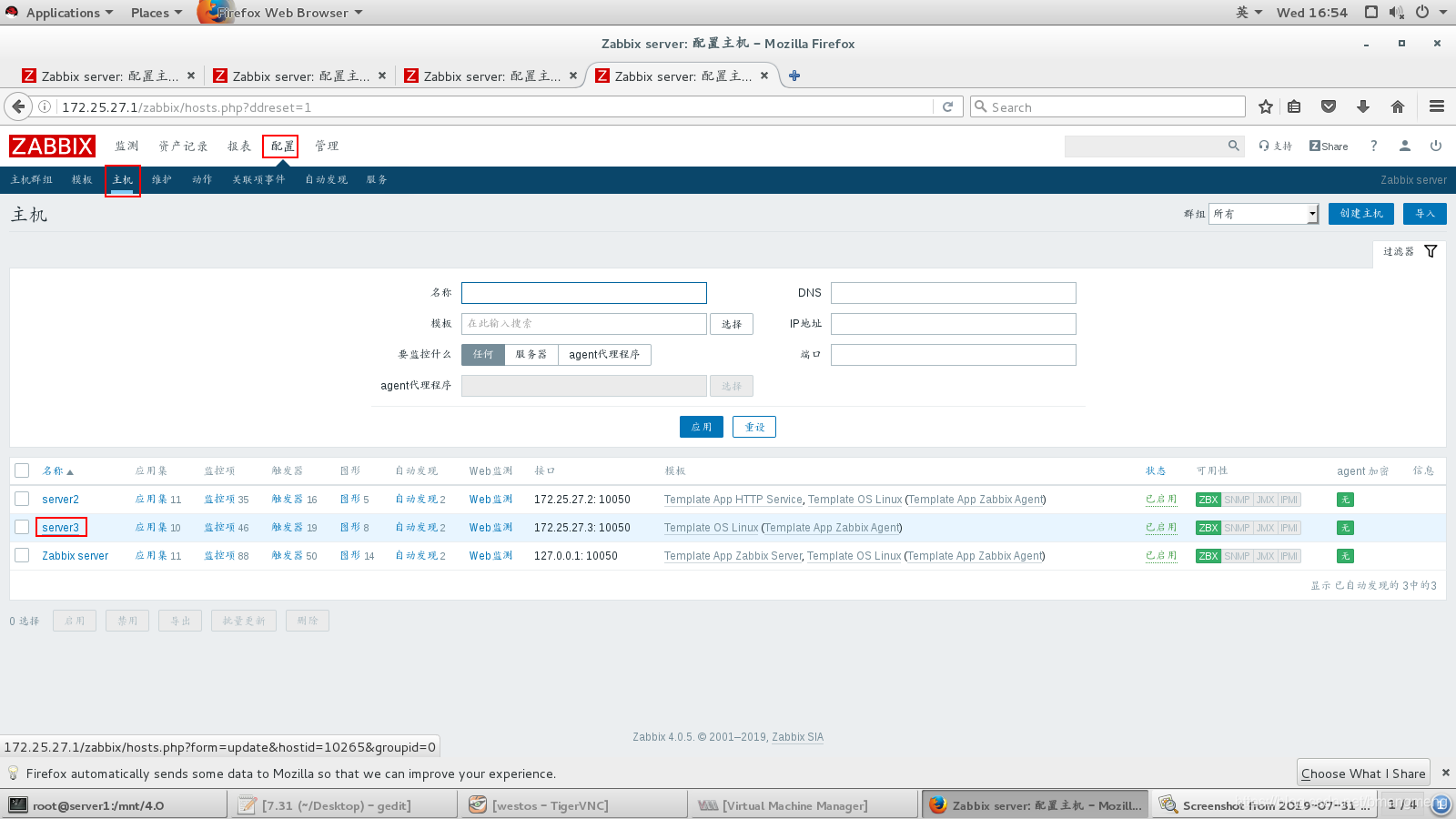This screenshot has height=819, width=1456.
Task: Open the 自动发现 submenu item
Action: [326, 179]
